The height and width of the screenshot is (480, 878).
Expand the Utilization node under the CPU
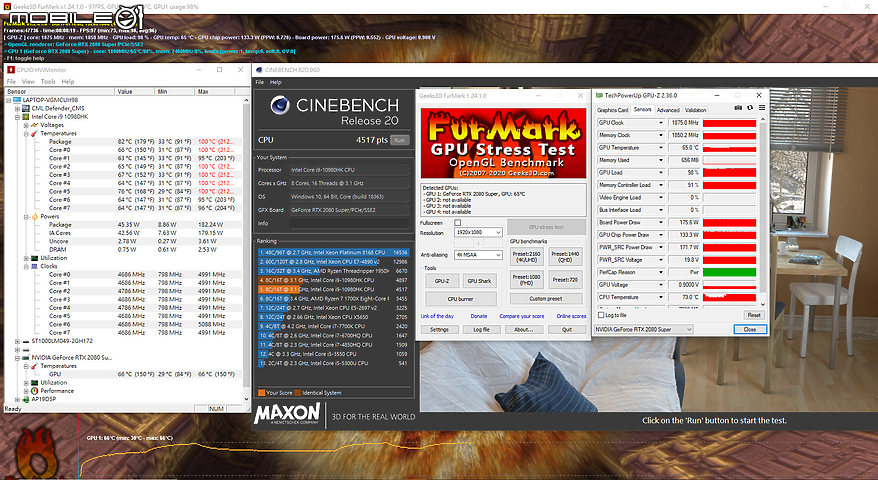[26, 258]
